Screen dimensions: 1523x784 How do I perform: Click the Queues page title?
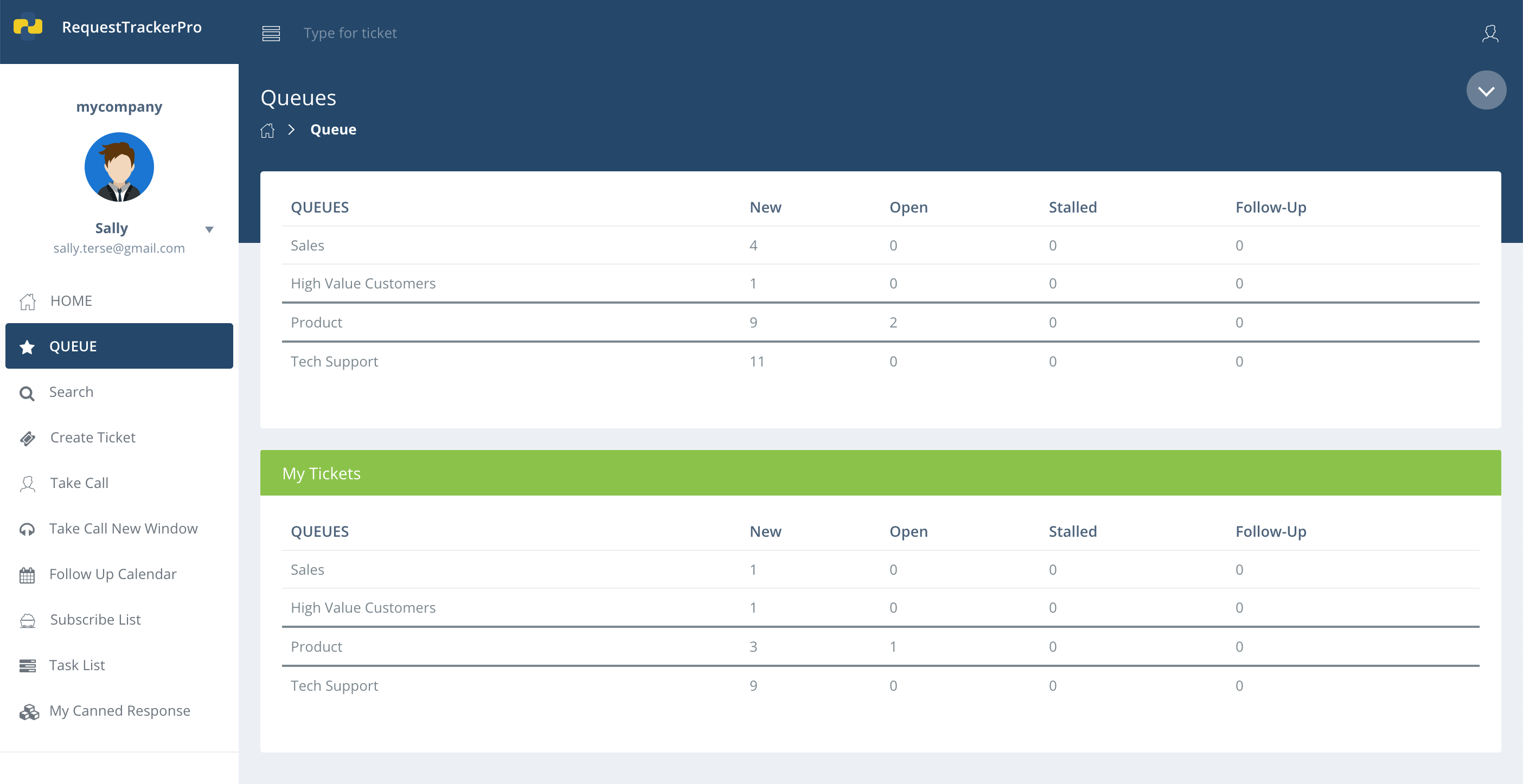298,98
